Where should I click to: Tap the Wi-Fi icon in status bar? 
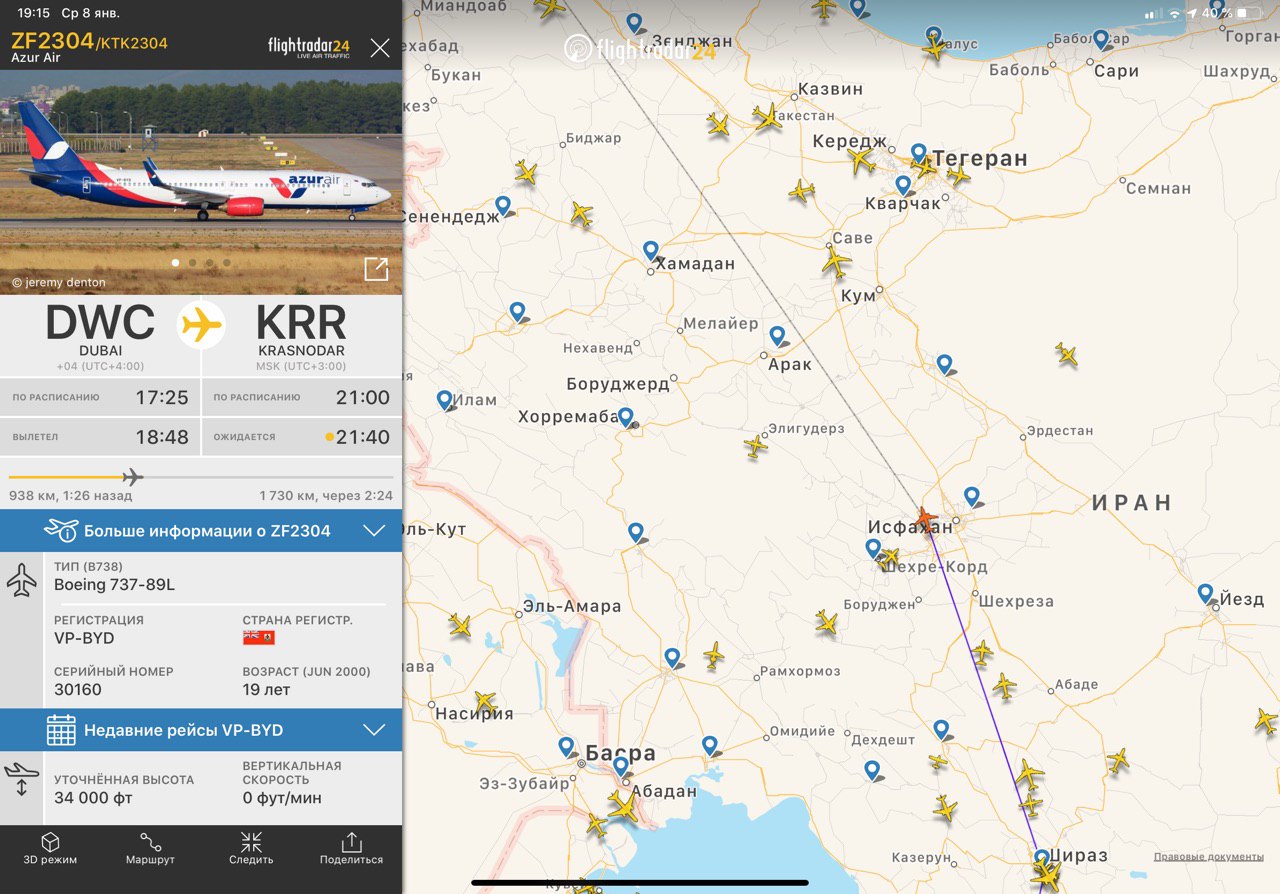click(1173, 14)
